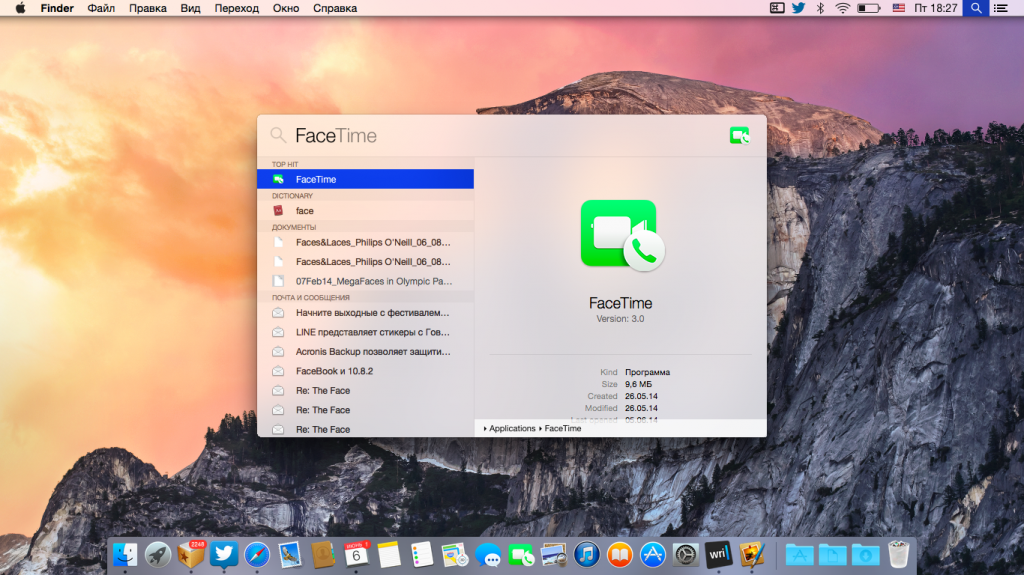Open the Finder menu
This screenshot has width=1024, height=575.
[x=57, y=8]
